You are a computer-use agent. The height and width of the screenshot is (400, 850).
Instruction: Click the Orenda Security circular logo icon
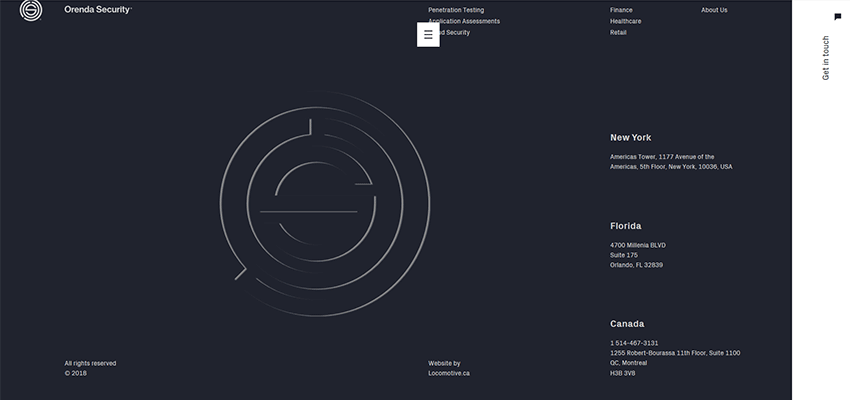click(32, 10)
